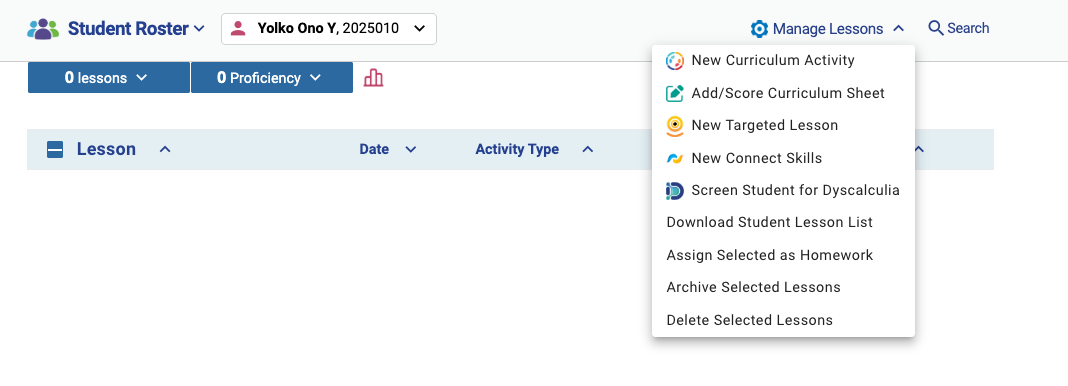Click the Add/Score Curriculum Sheet pencil icon
Screen dimensions: 1068x386
[x=674, y=93]
